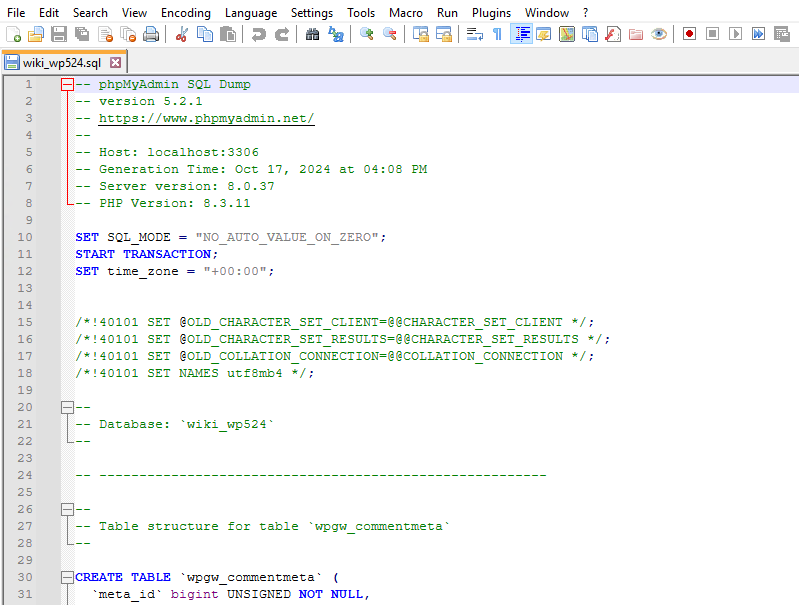Click the Close All documents toolbar icon
This screenshot has width=799, height=605.
[x=128, y=34]
